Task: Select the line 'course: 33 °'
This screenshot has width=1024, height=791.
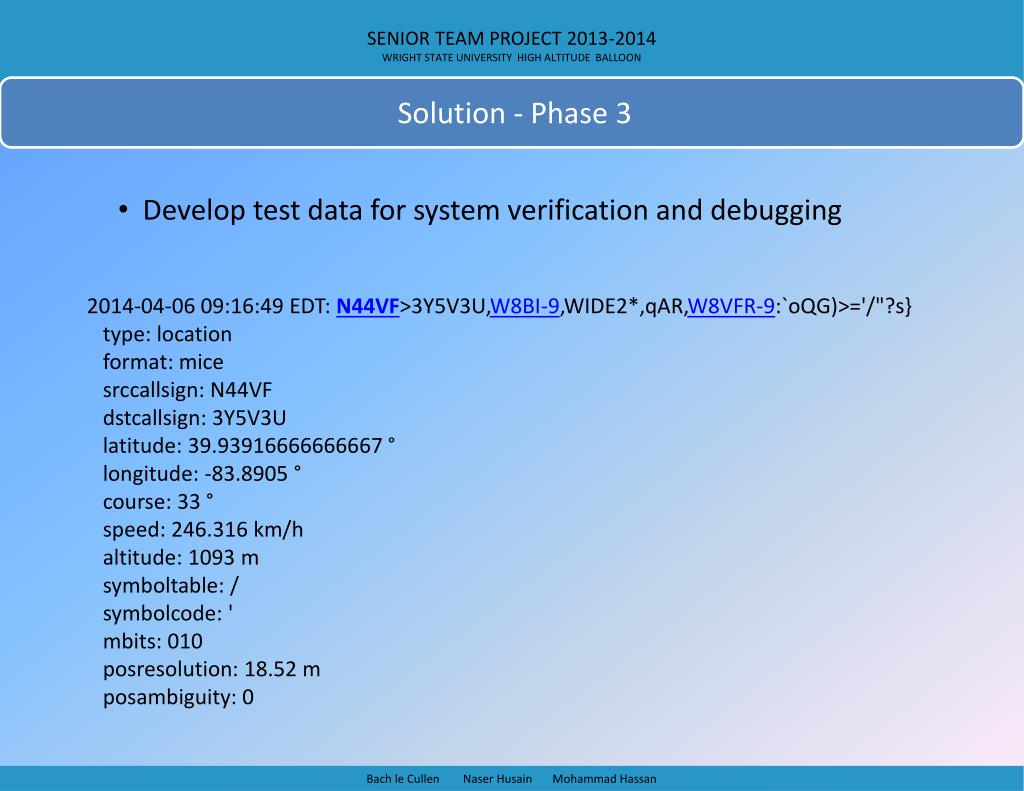Action: point(158,502)
